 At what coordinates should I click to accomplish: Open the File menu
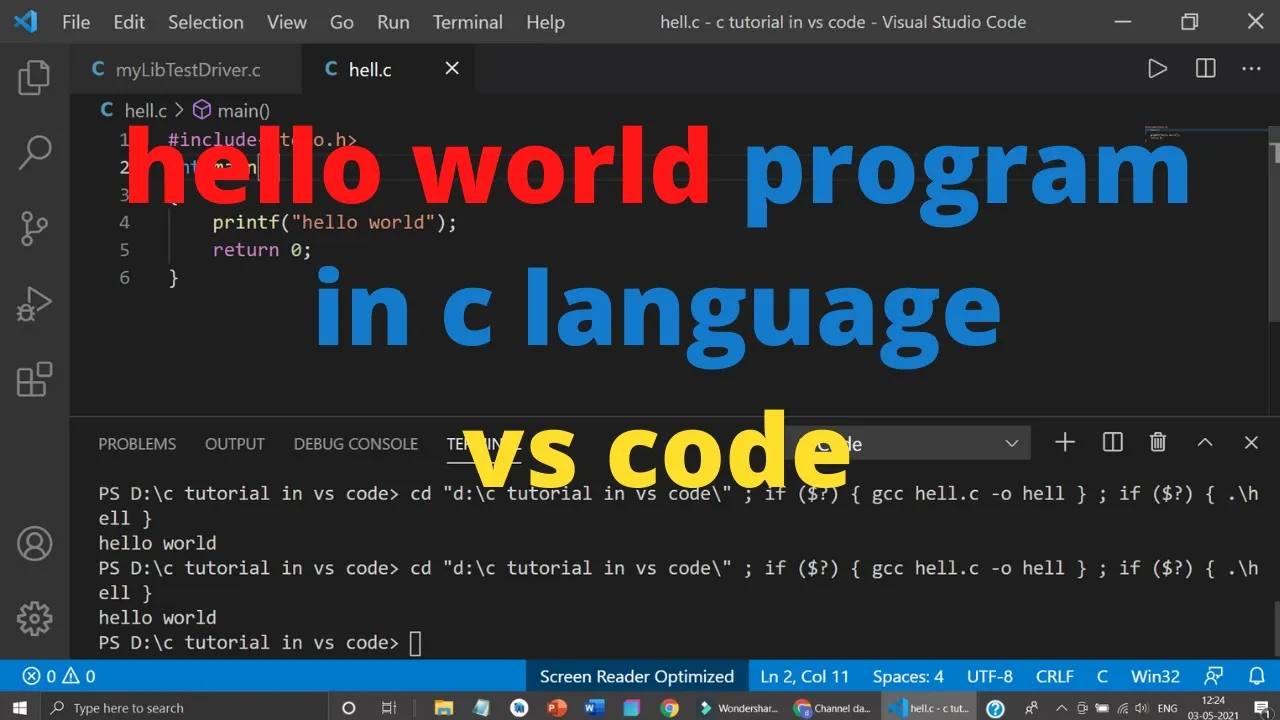(76, 22)
